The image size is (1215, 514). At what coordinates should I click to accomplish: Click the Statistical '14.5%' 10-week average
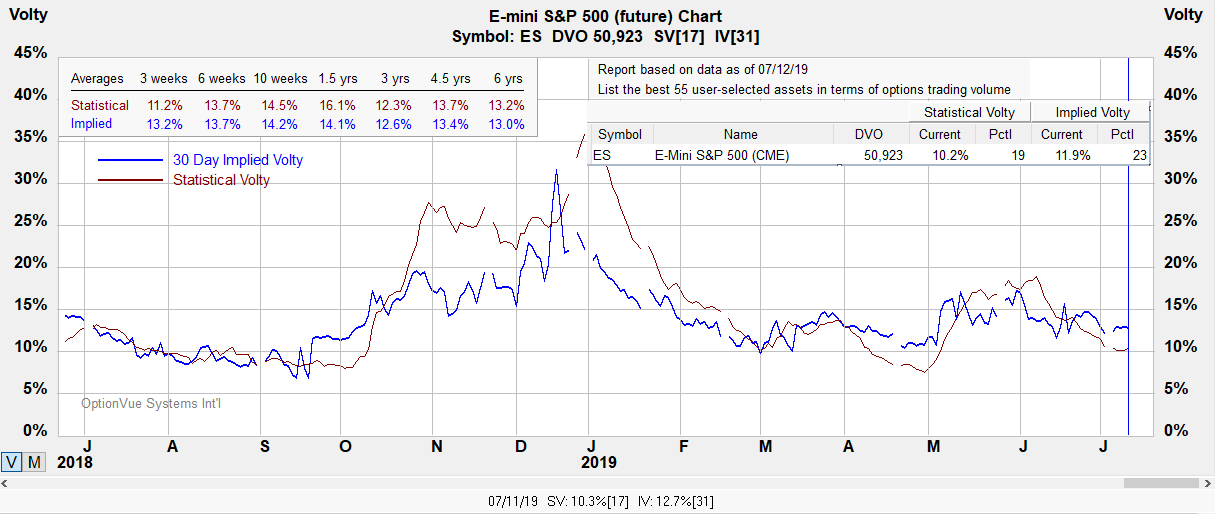[x=279, y=105]
